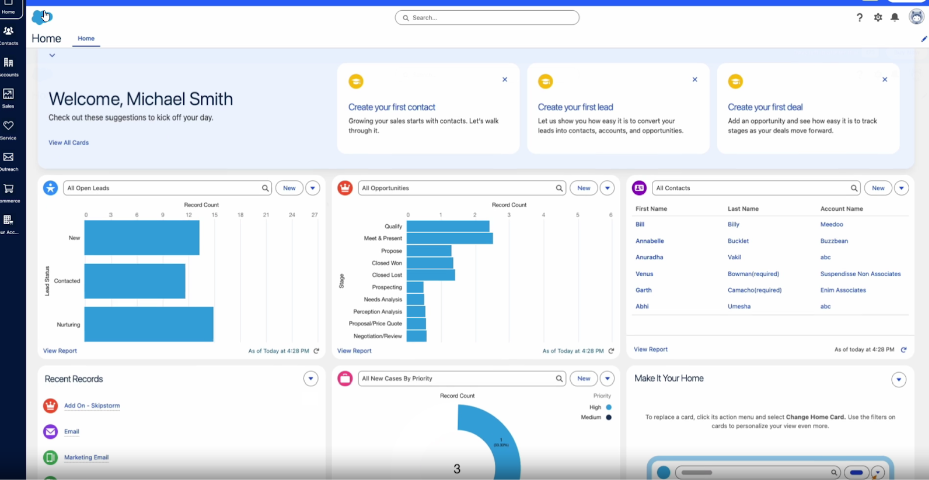Screen dimensions: 929x480
Task: Open the Help question mark icon
Action: click(860, 18)
